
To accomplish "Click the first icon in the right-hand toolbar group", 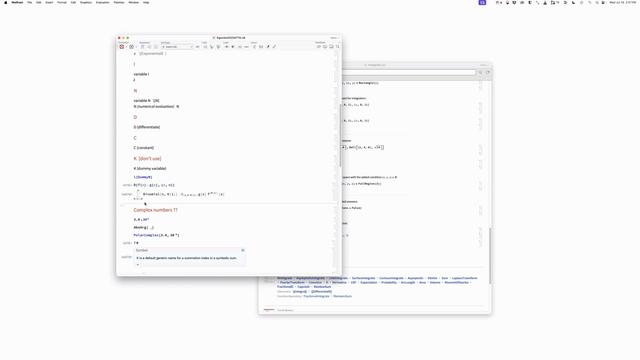I will pyautogui.click(x=319, y=47).
